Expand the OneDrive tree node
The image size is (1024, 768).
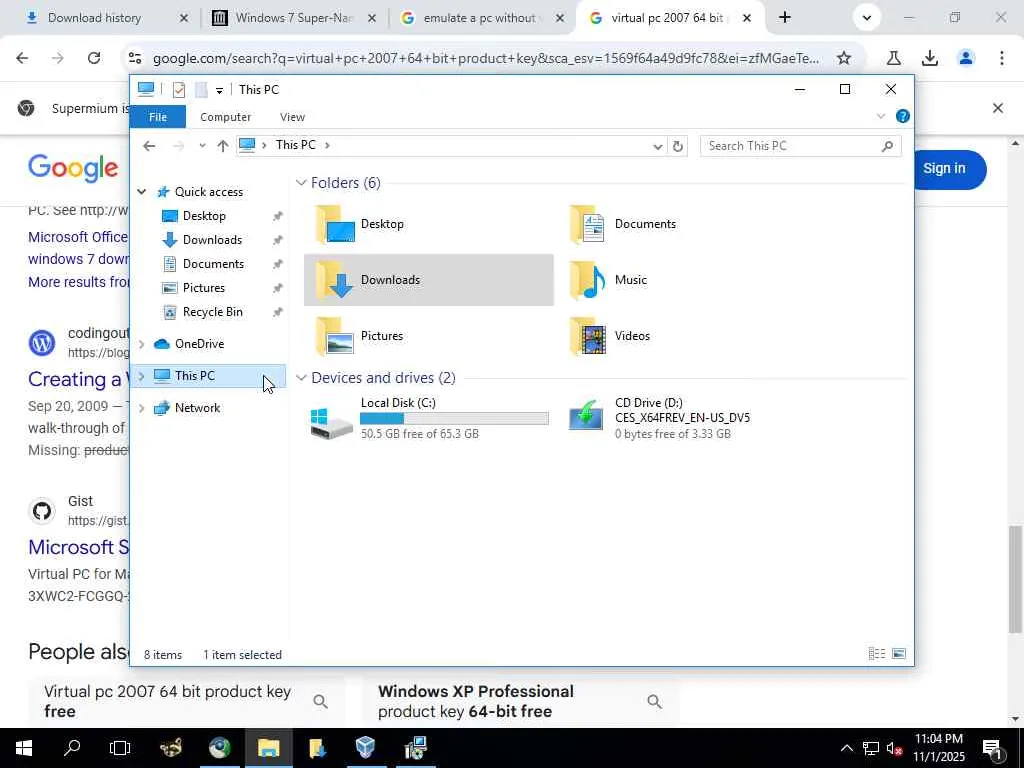click(142, 344)
